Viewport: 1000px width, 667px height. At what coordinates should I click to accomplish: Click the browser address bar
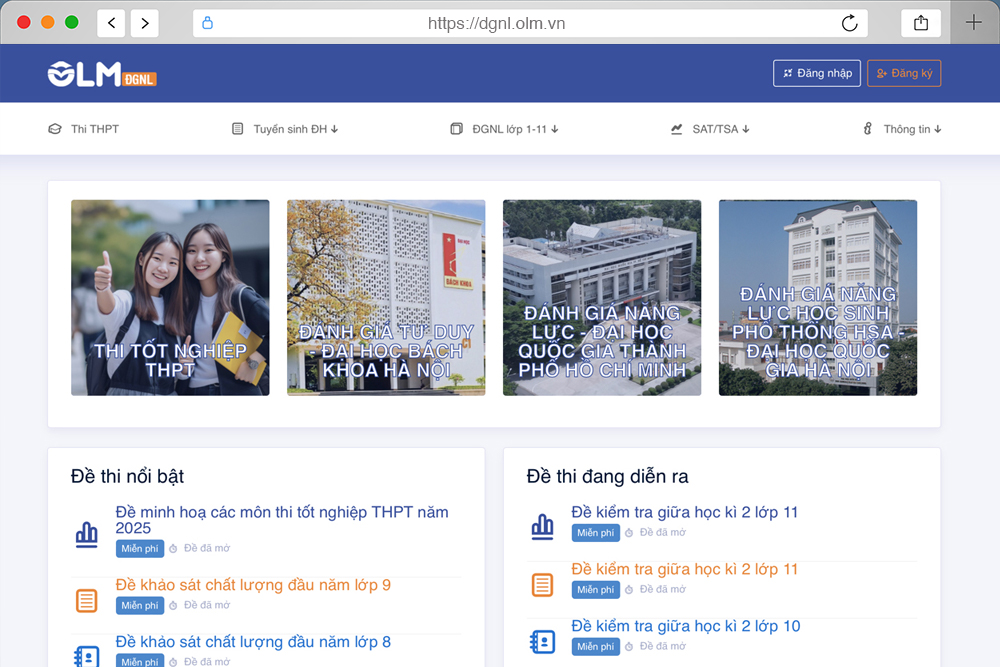click(500, 22)
